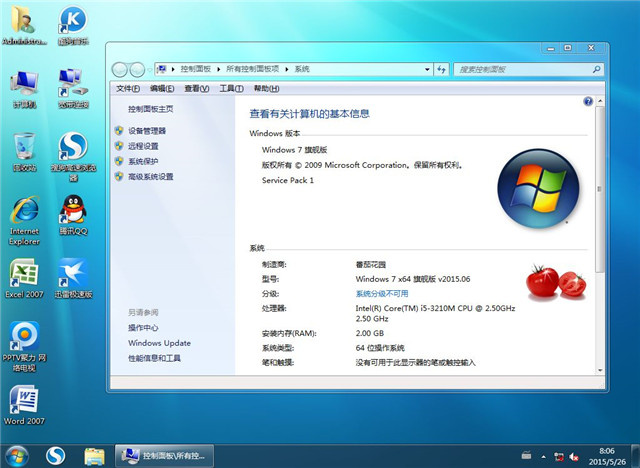Image resolution: width=640 pixels, height=468 pixels.
Task: Open 性能信息和工具 link
Action: coord(154,358)
